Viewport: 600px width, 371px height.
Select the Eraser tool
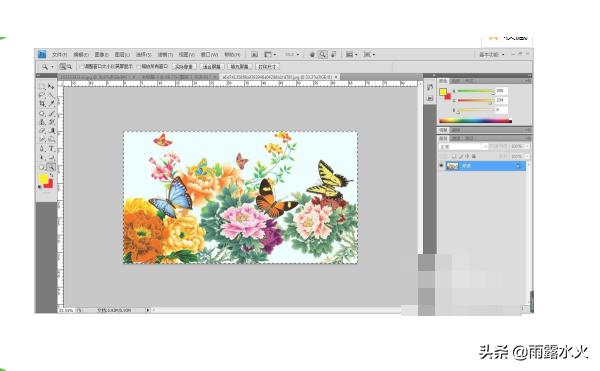click(x=41, y=131)
